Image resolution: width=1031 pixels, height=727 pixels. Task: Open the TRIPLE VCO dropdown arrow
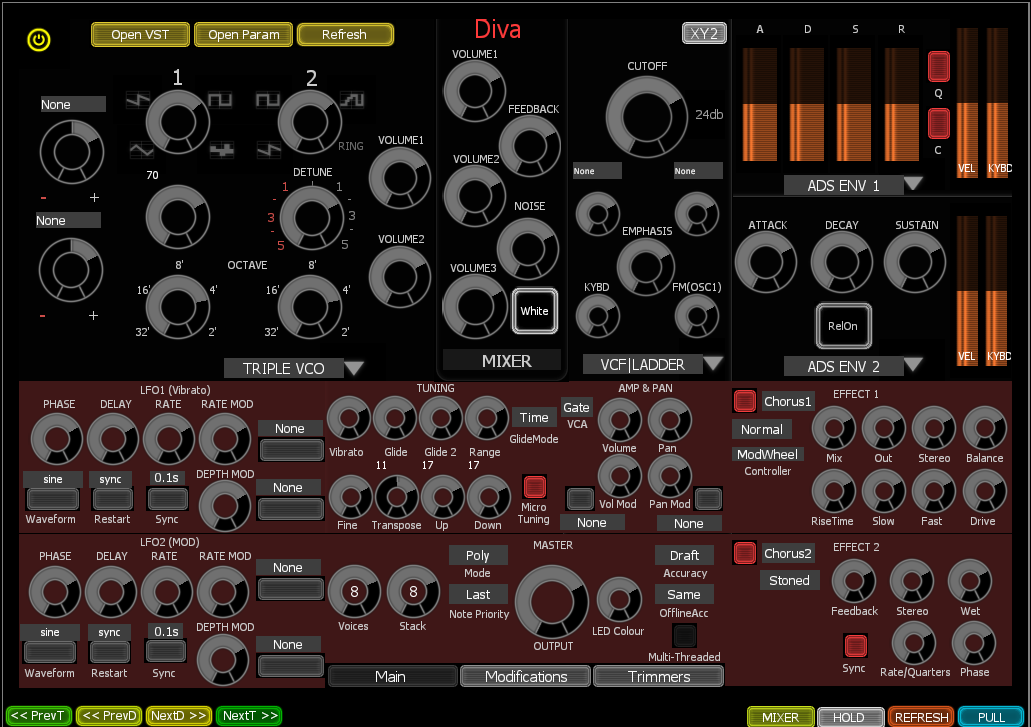354,369
